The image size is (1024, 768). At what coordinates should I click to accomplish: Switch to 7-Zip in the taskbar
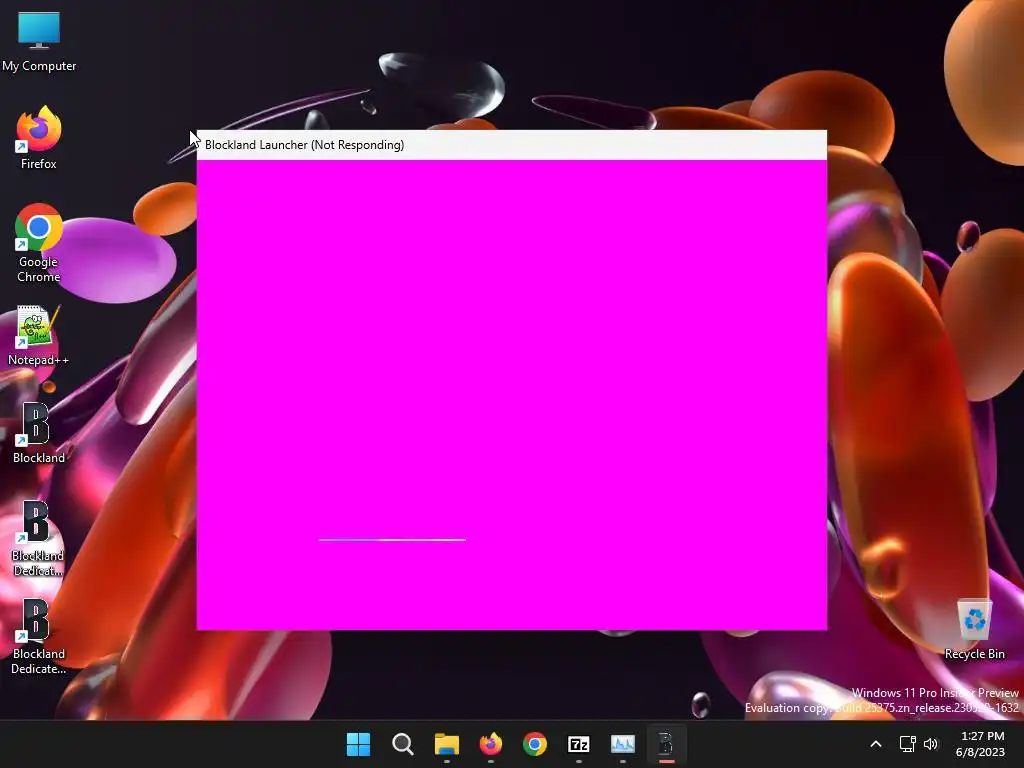coord(579,744)
